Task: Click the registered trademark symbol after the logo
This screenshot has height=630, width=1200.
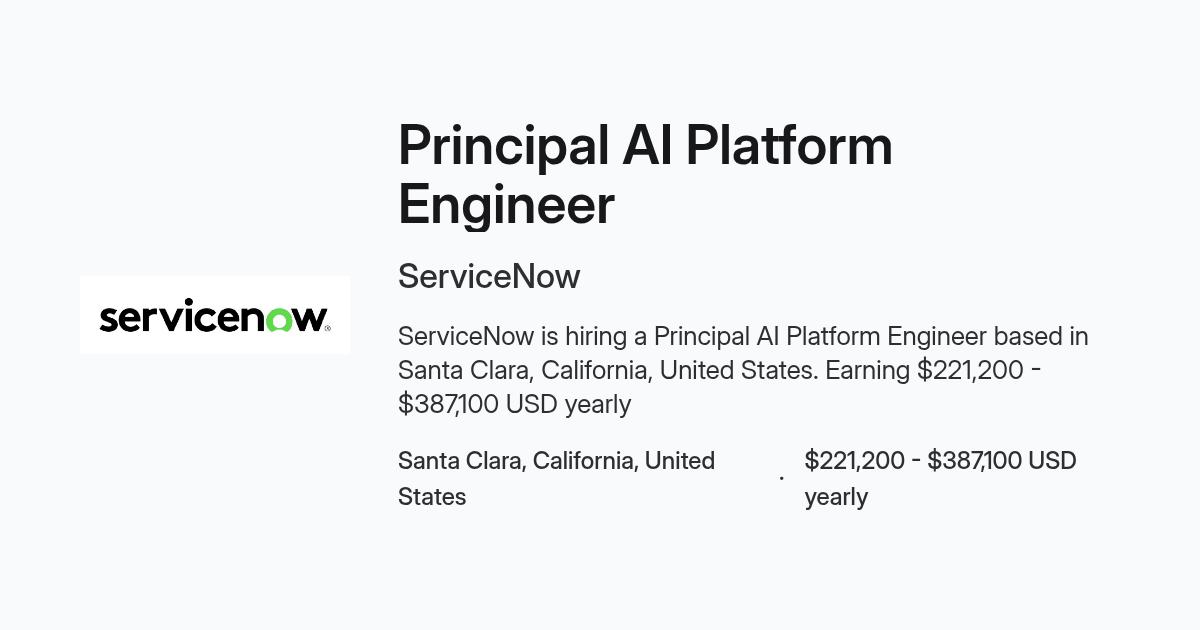Action: (327, 327)
